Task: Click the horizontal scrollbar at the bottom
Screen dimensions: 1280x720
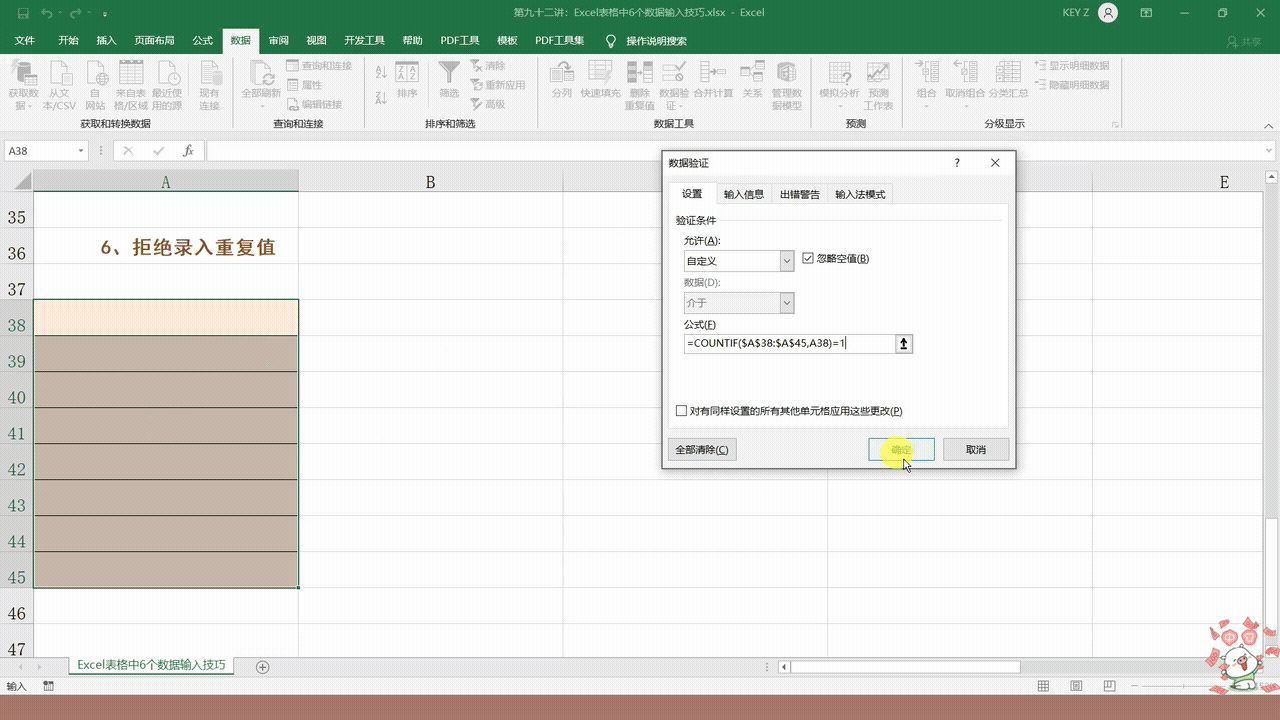Action: pos(905,667)
